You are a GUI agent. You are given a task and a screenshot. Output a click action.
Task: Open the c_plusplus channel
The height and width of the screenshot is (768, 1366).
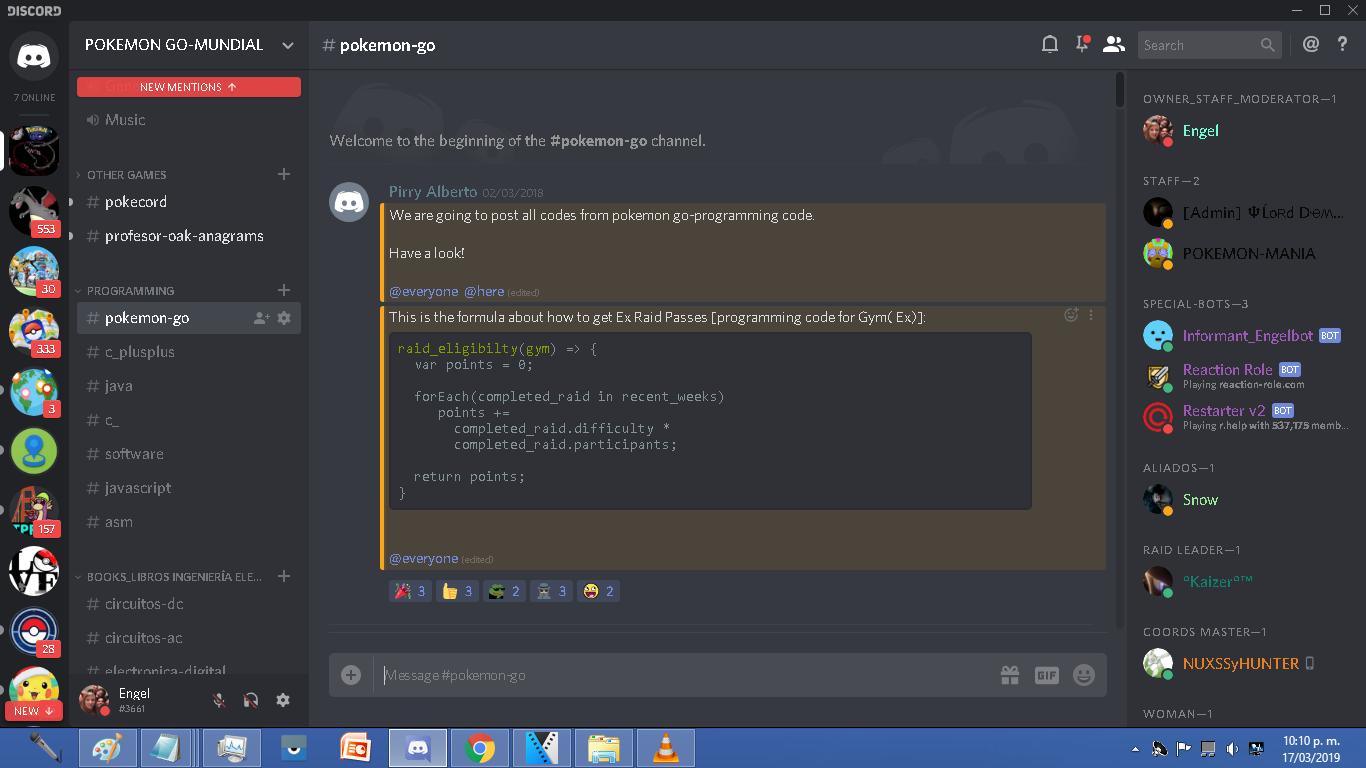[x=189, y=352]
